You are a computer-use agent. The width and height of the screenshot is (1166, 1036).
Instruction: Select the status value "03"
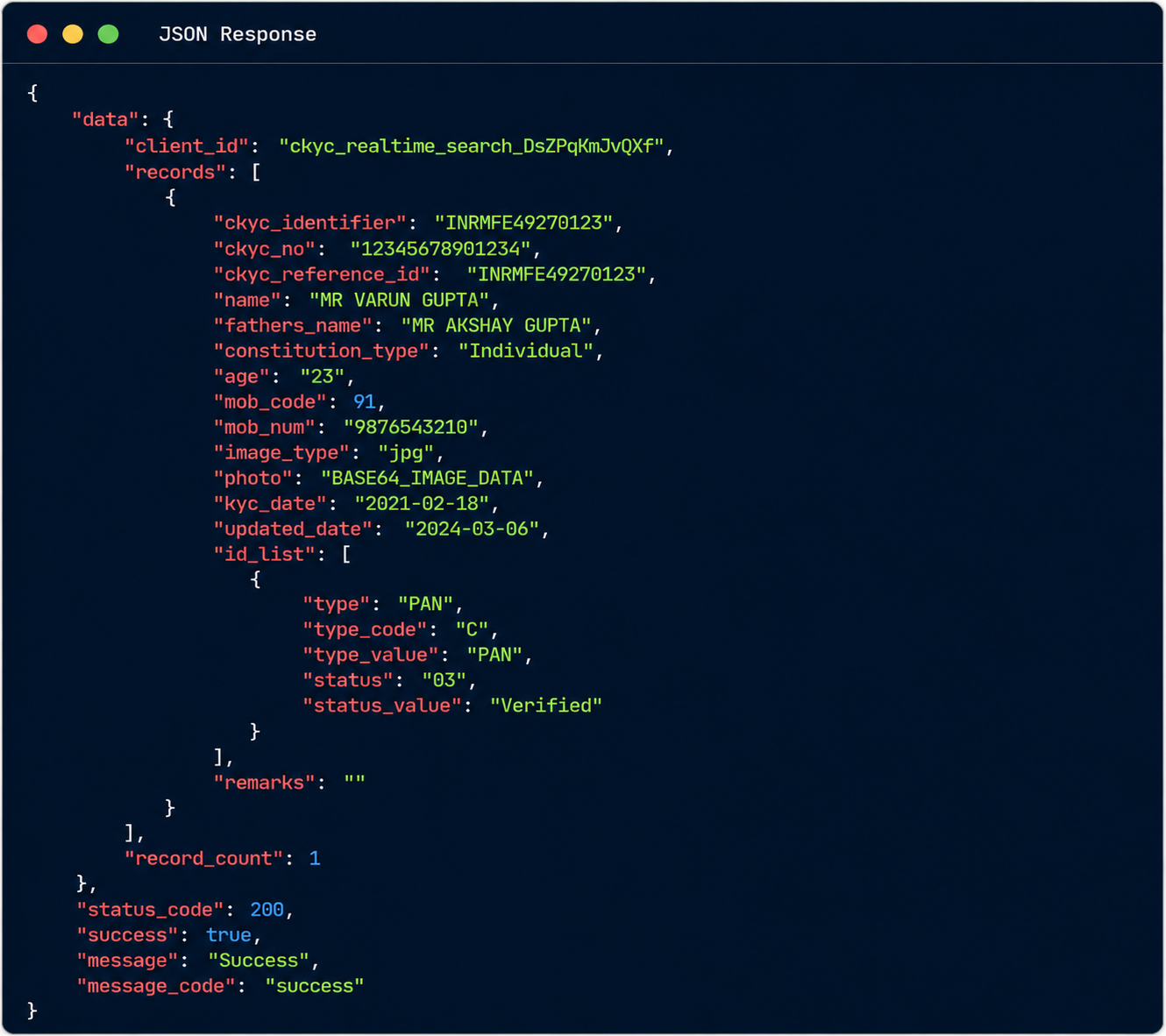tap(444, 680)
